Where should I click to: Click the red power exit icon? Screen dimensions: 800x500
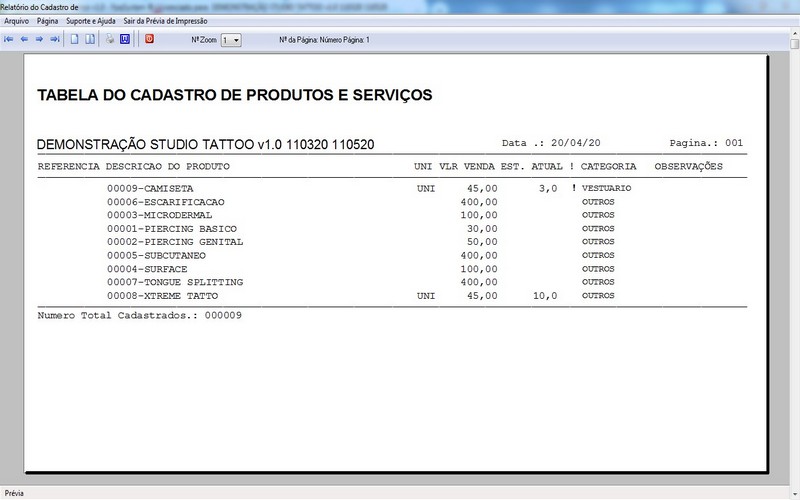(x=149, y=39)
